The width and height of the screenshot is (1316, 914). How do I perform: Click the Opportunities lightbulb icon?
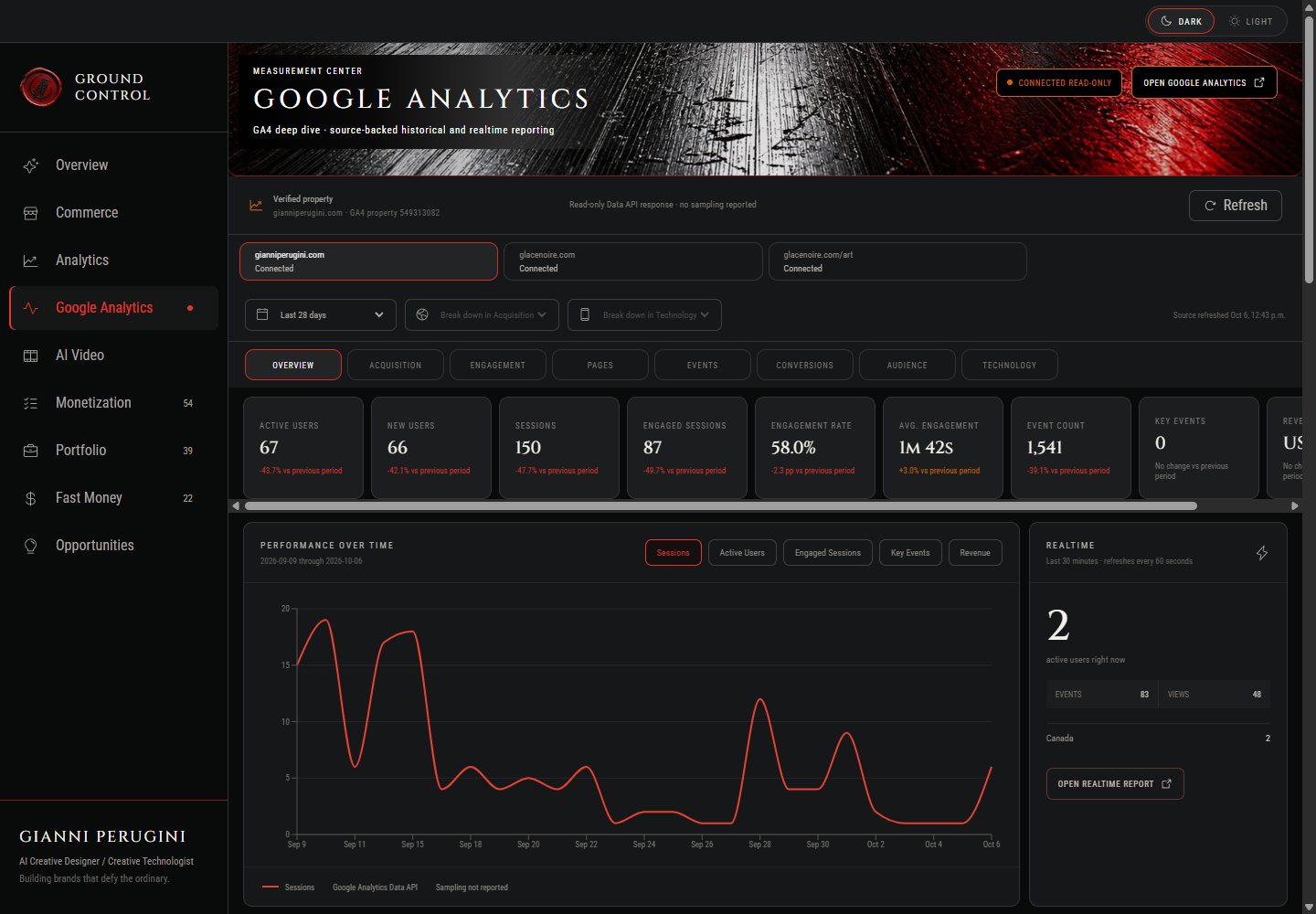coord(30,546)
